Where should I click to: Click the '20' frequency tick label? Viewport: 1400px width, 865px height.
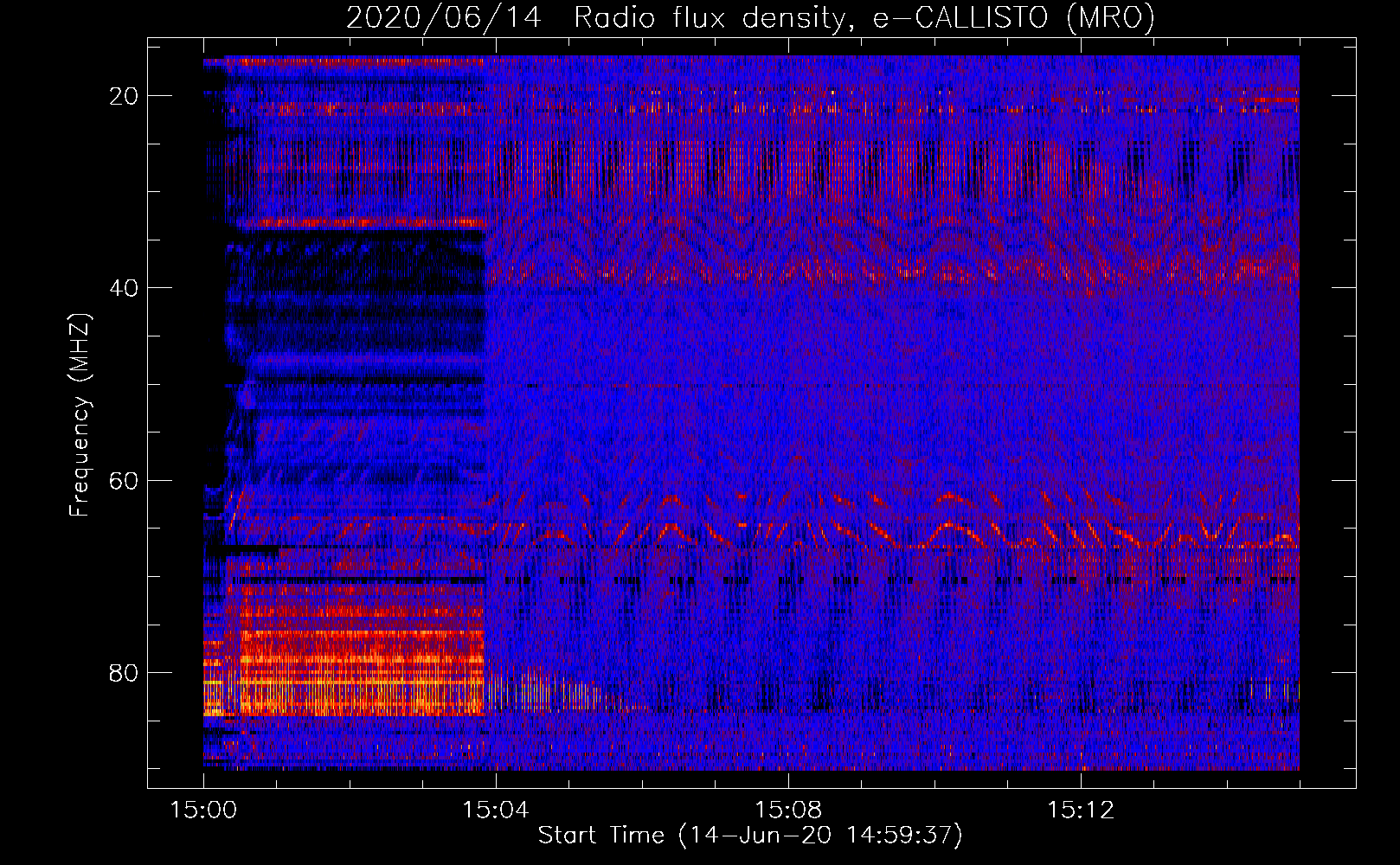125,96
